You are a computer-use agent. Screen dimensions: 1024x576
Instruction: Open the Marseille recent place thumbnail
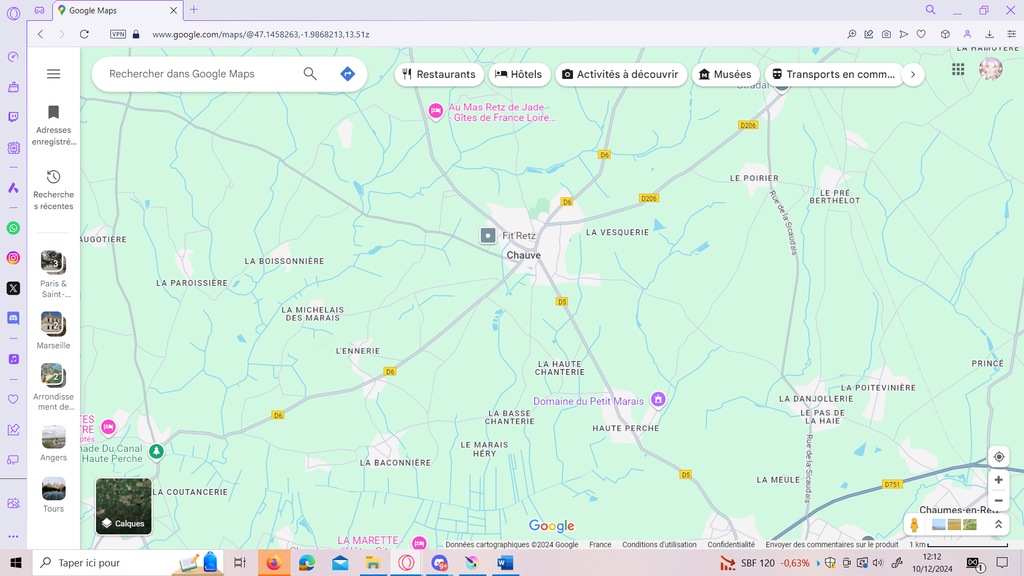53,323
